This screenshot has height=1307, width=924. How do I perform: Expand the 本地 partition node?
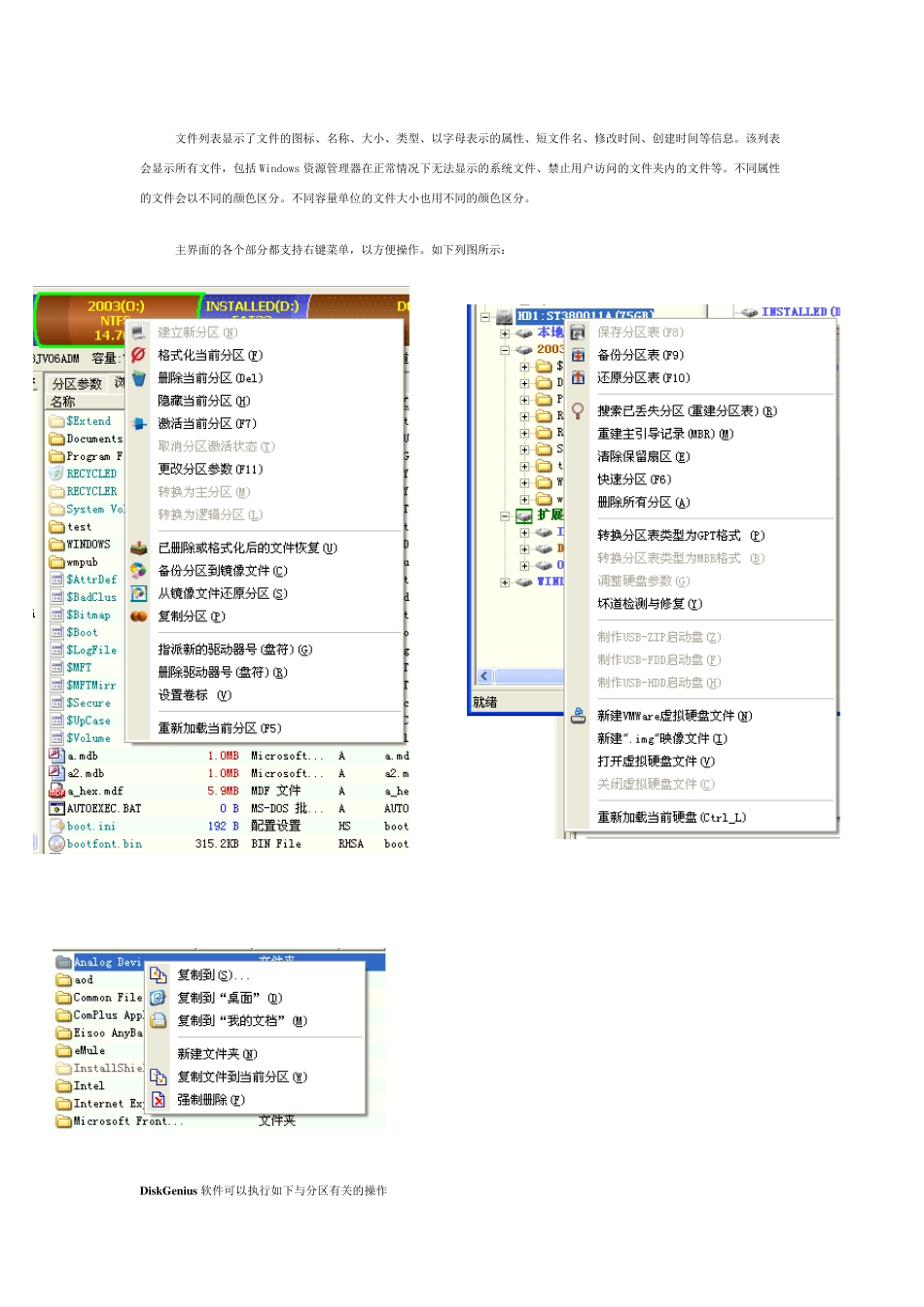coord(505,333)
